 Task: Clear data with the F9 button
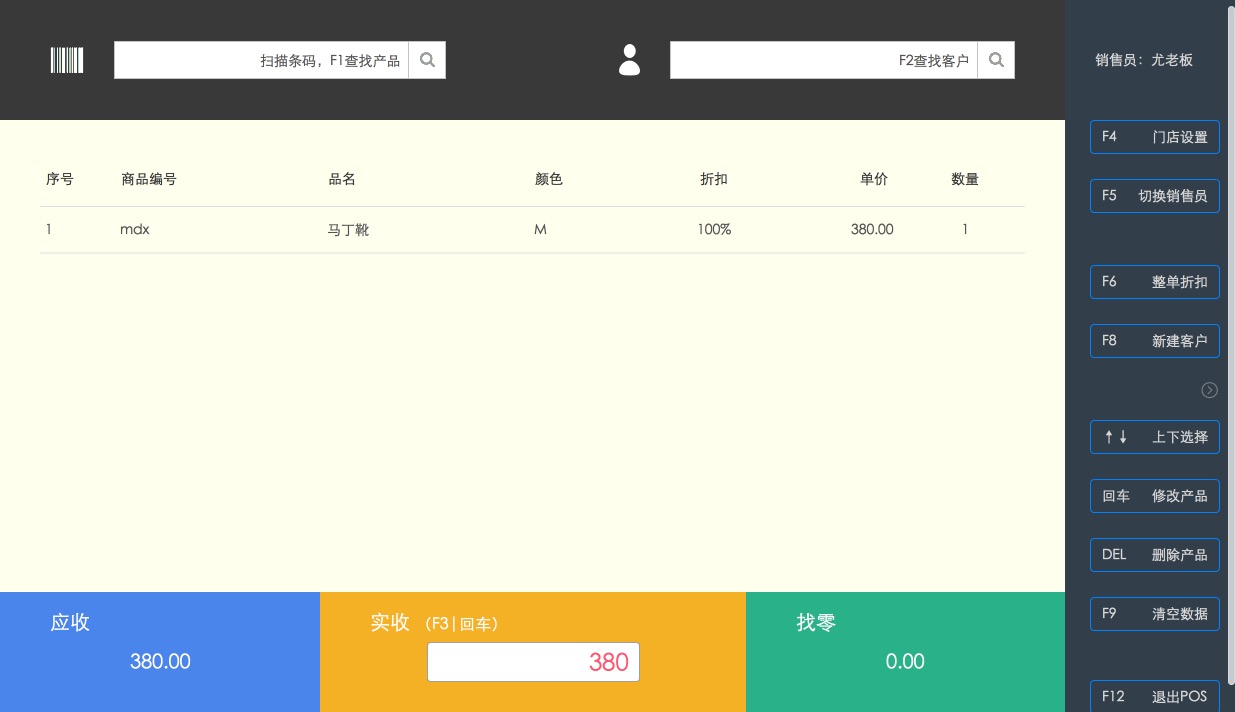pos(1154,614)
